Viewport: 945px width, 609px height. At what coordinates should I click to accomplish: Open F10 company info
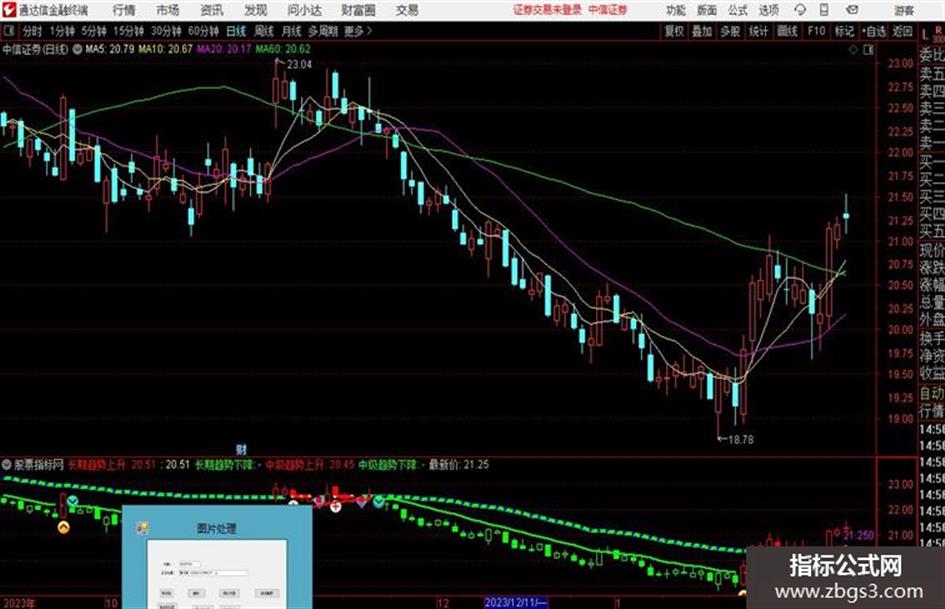click(x=817, y=31)
